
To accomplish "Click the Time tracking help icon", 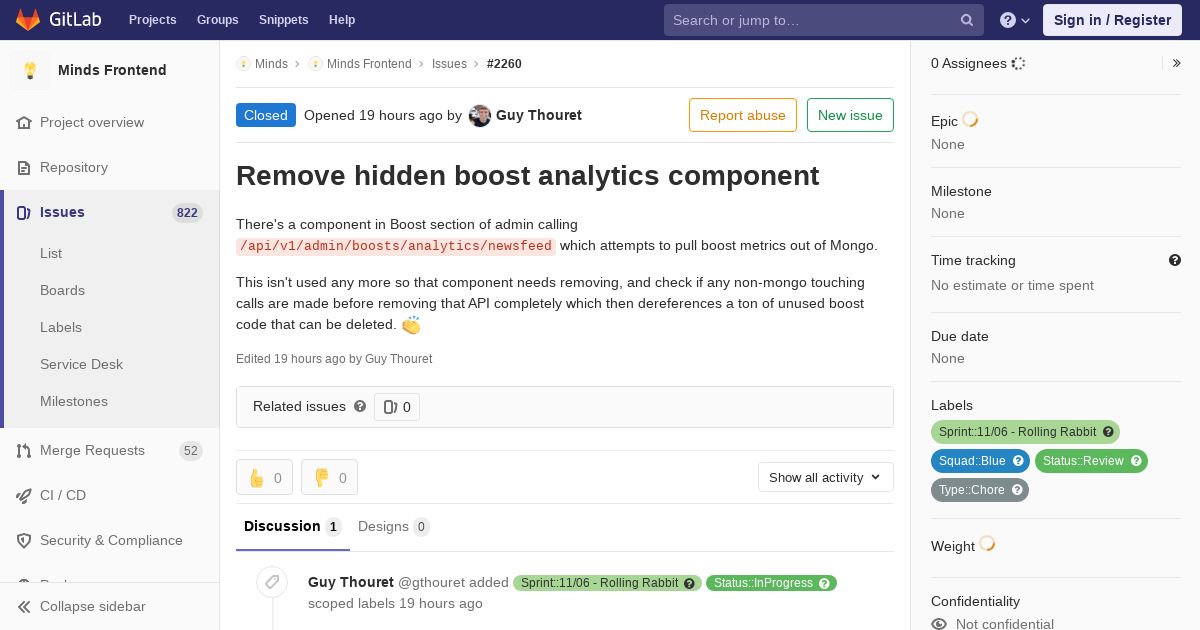I will [1175, 260].
